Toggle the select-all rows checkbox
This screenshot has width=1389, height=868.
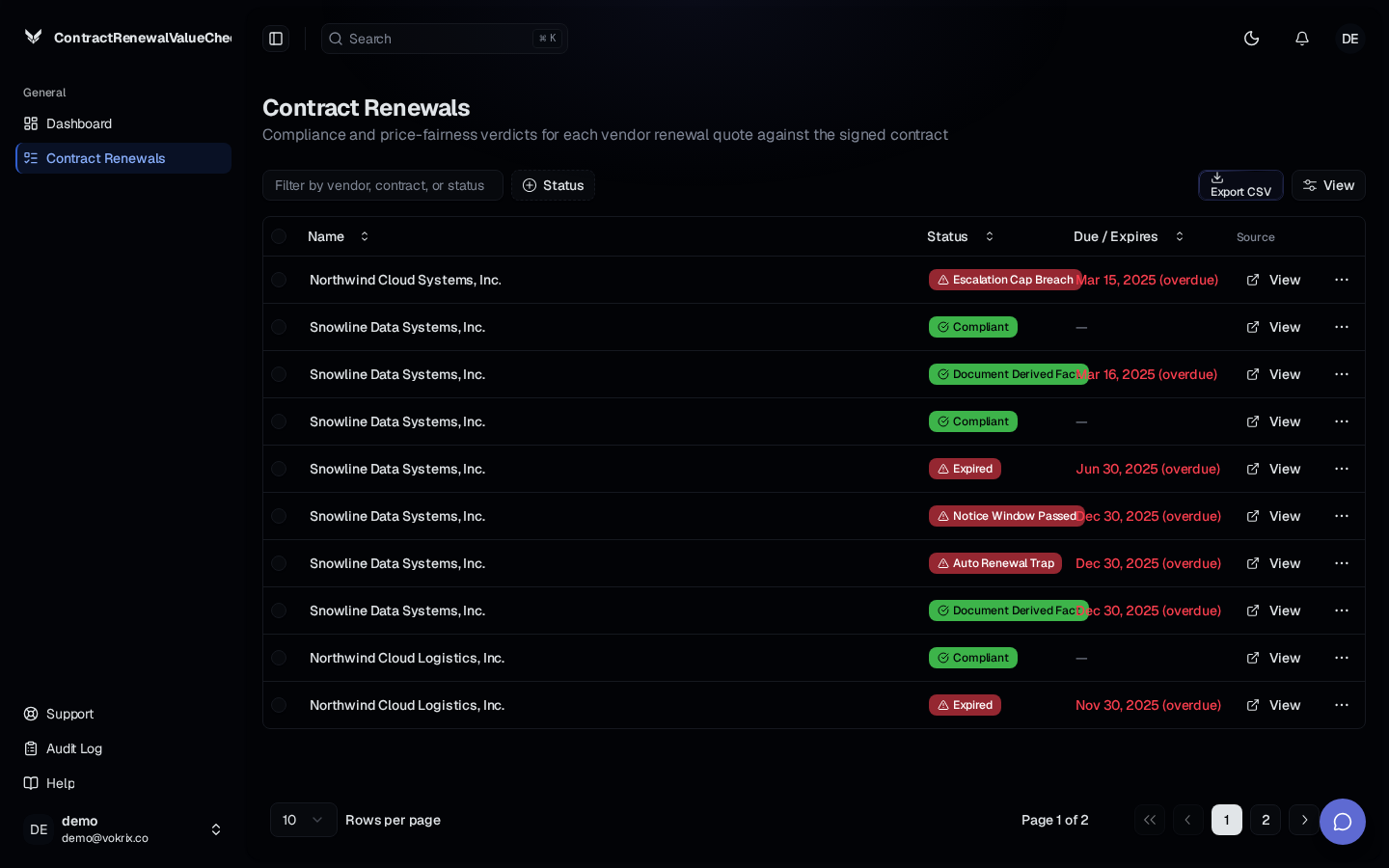click(x=279, y=236)
